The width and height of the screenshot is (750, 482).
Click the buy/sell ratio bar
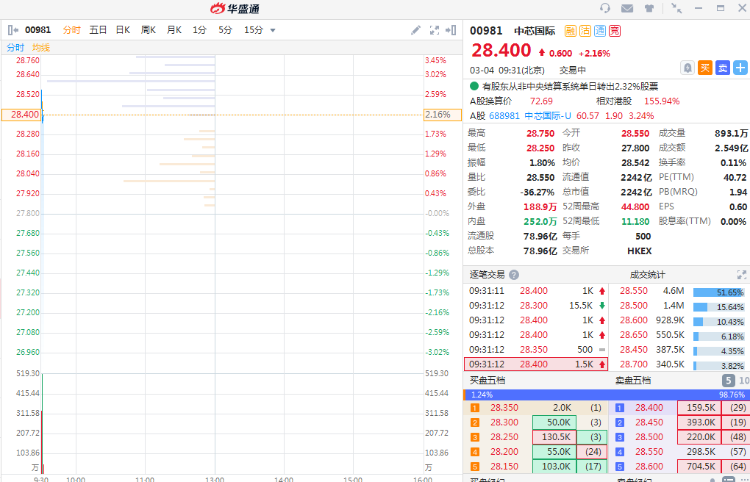607,394
